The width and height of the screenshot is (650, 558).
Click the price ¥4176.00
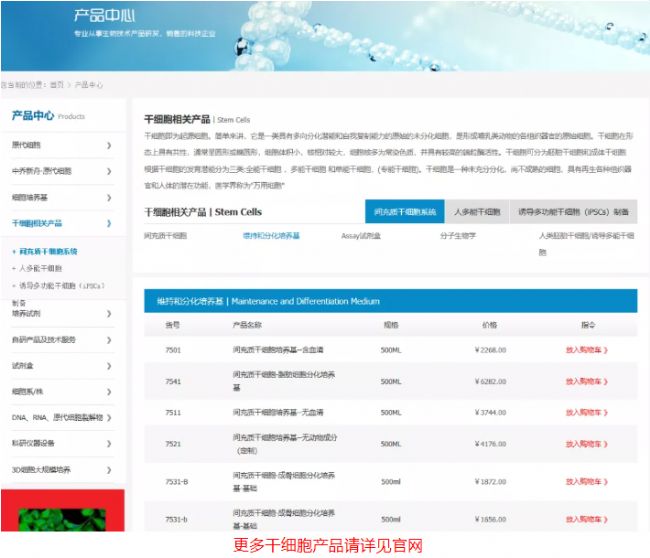coord(490,444)
